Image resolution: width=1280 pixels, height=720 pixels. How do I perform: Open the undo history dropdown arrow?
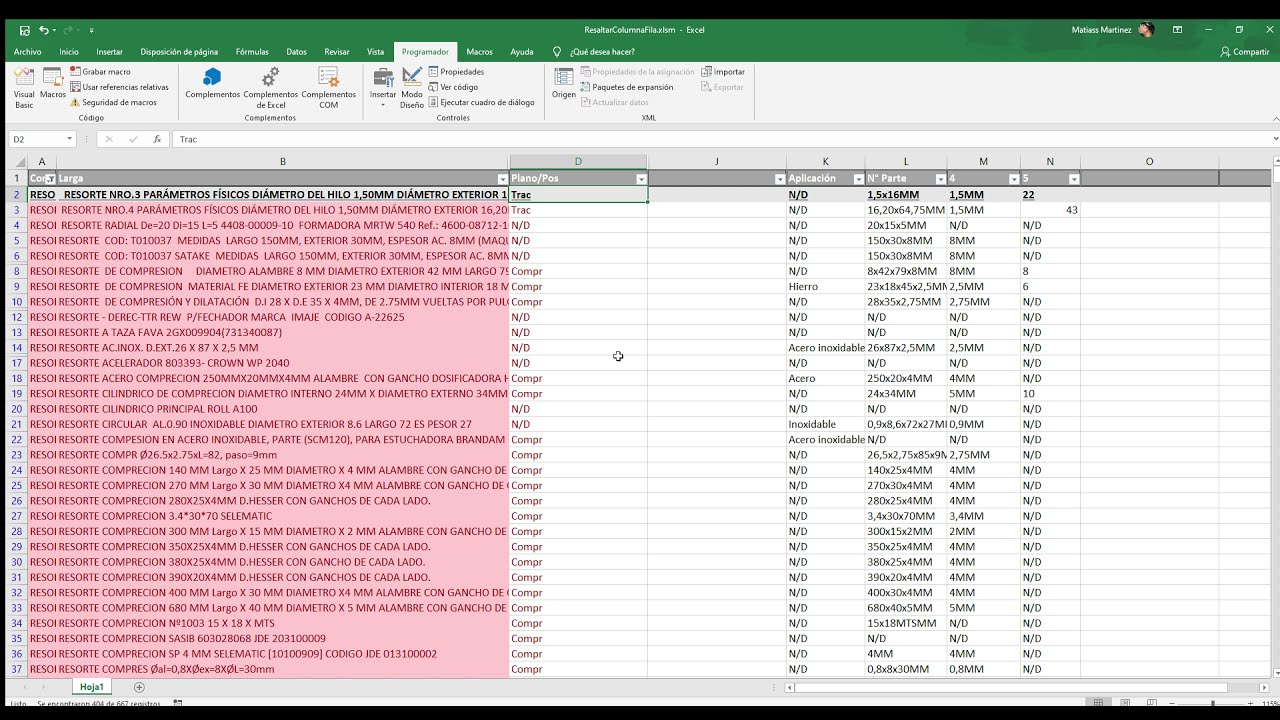coord(54,30)
